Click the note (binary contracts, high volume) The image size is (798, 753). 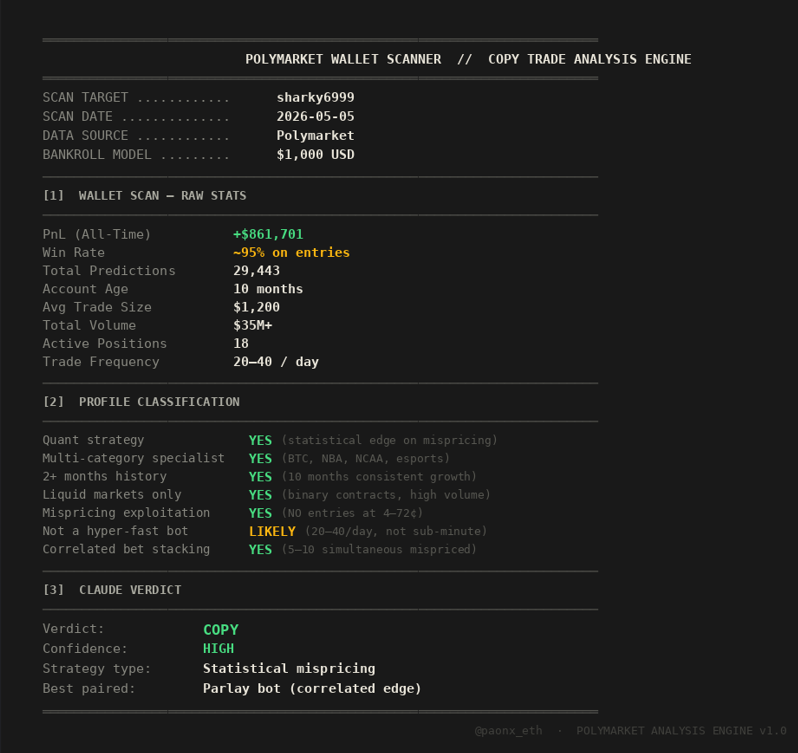tap(386, 495)
